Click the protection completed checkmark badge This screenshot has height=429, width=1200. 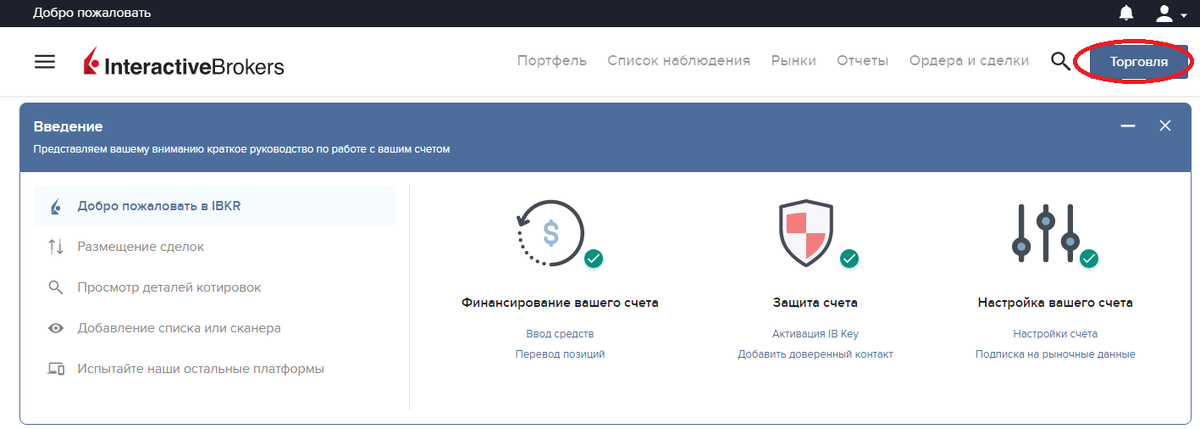click(849, 259)
